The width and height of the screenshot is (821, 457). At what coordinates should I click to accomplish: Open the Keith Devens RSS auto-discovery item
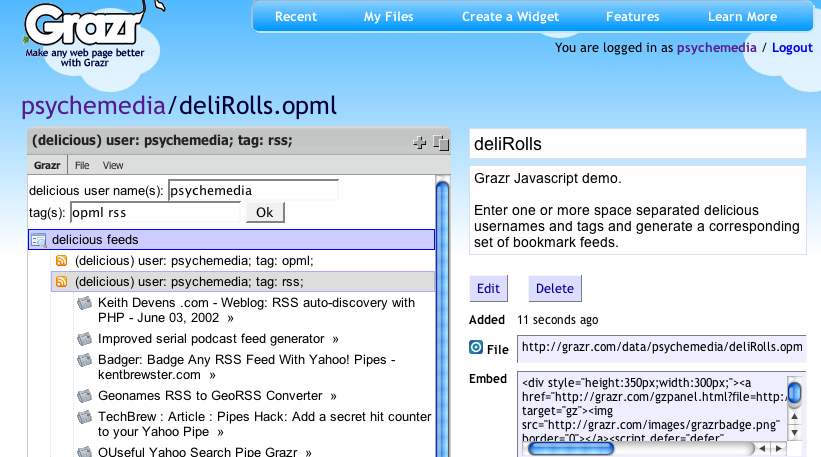256,310
